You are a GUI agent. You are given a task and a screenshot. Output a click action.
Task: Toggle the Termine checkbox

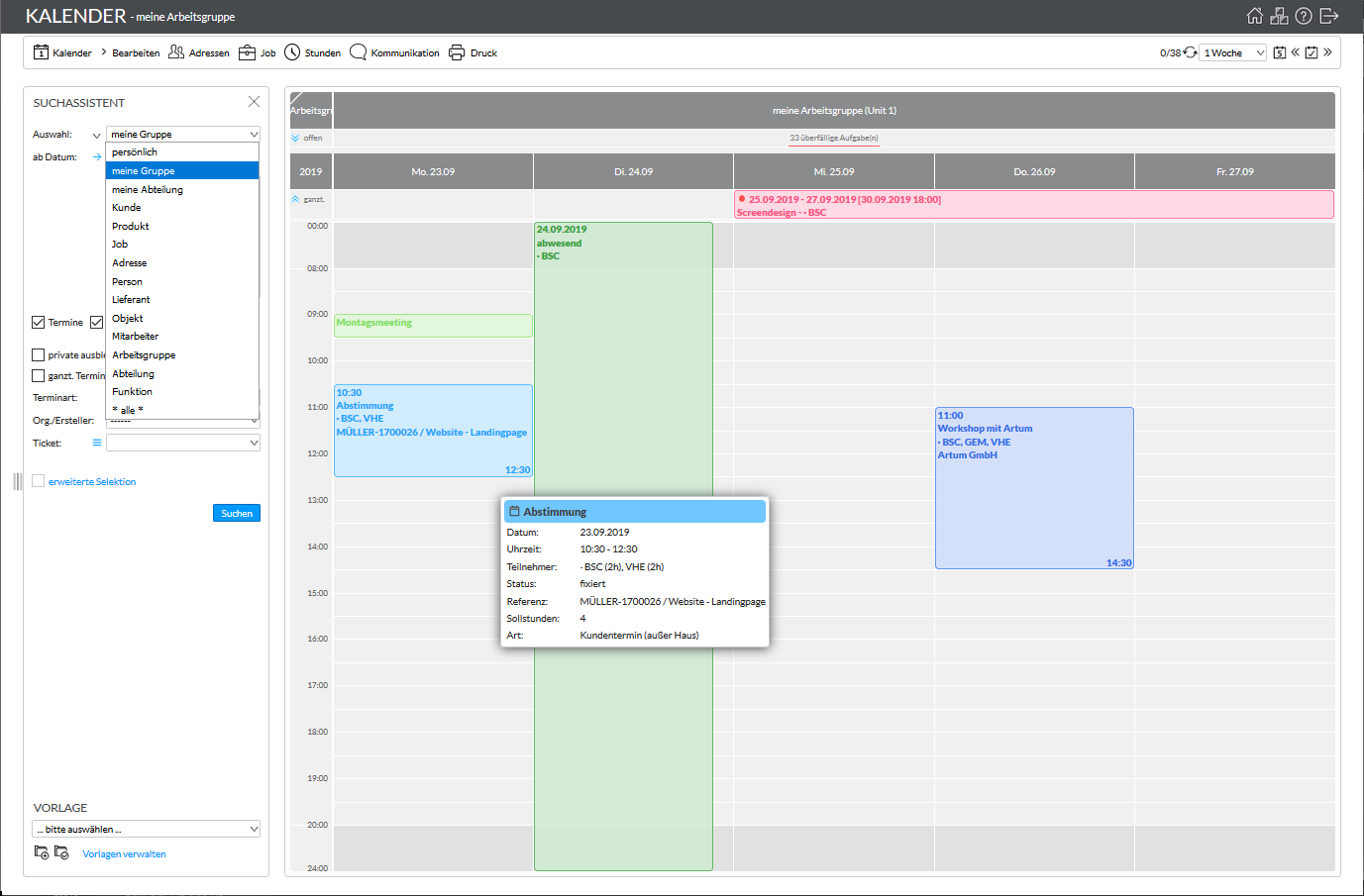38,322
